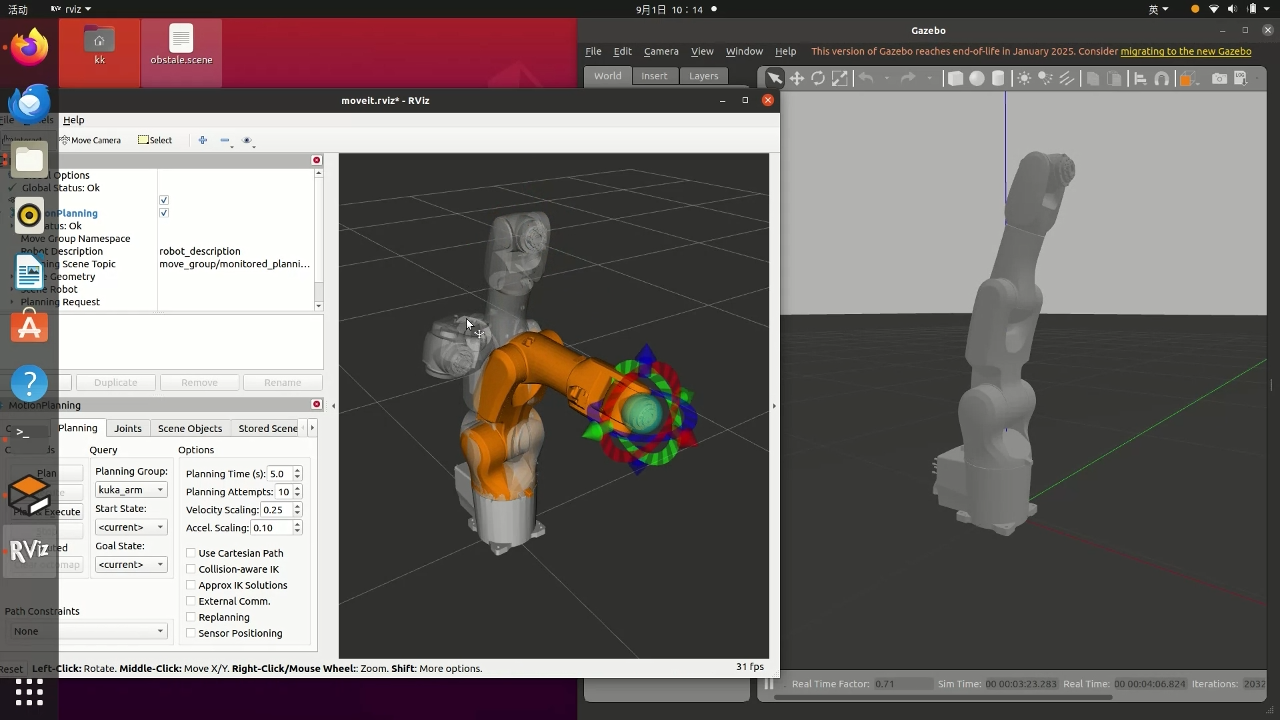Open Gazebo align tool
This screenshot has height=720, width=1280.
coord(1140,78)
